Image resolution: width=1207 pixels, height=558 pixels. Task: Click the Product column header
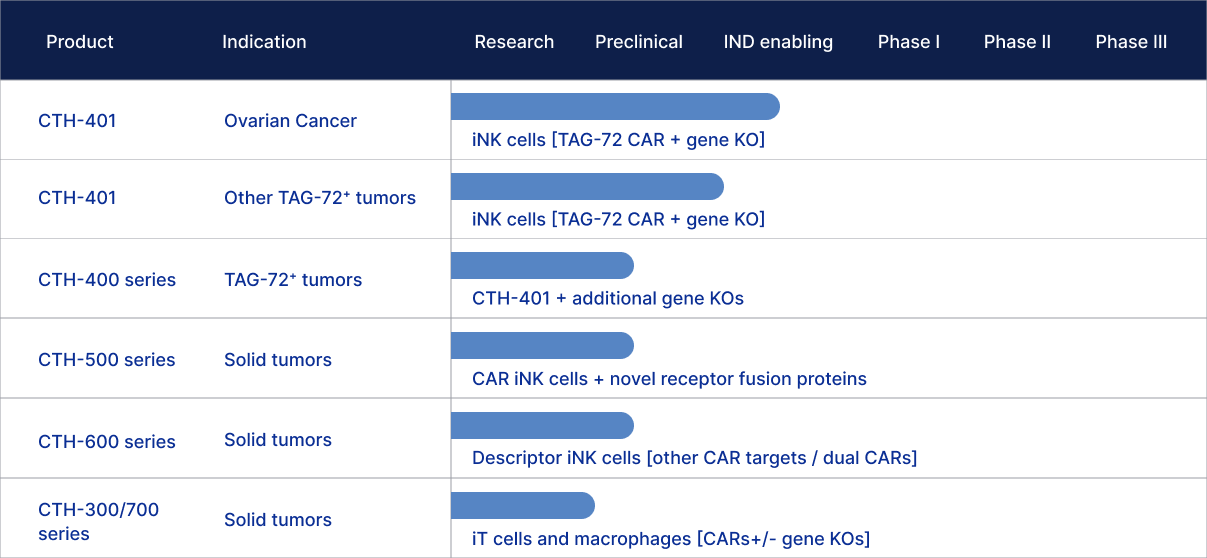80,42
